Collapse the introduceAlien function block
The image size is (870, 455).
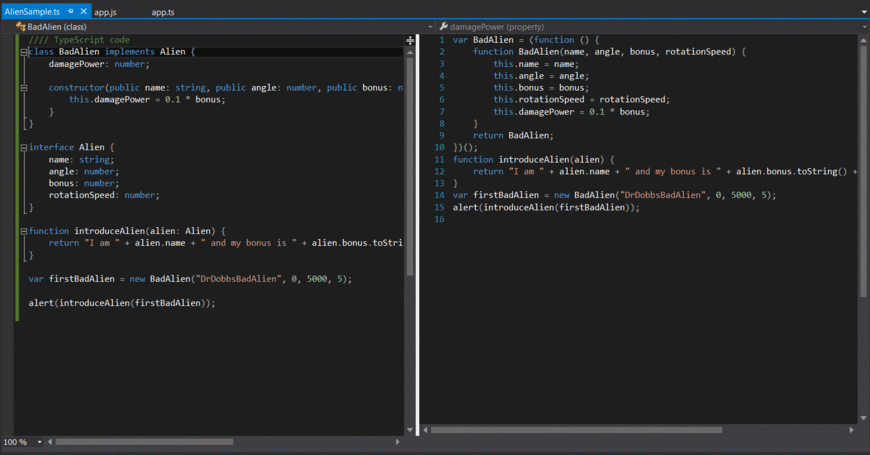coord(22,231)
